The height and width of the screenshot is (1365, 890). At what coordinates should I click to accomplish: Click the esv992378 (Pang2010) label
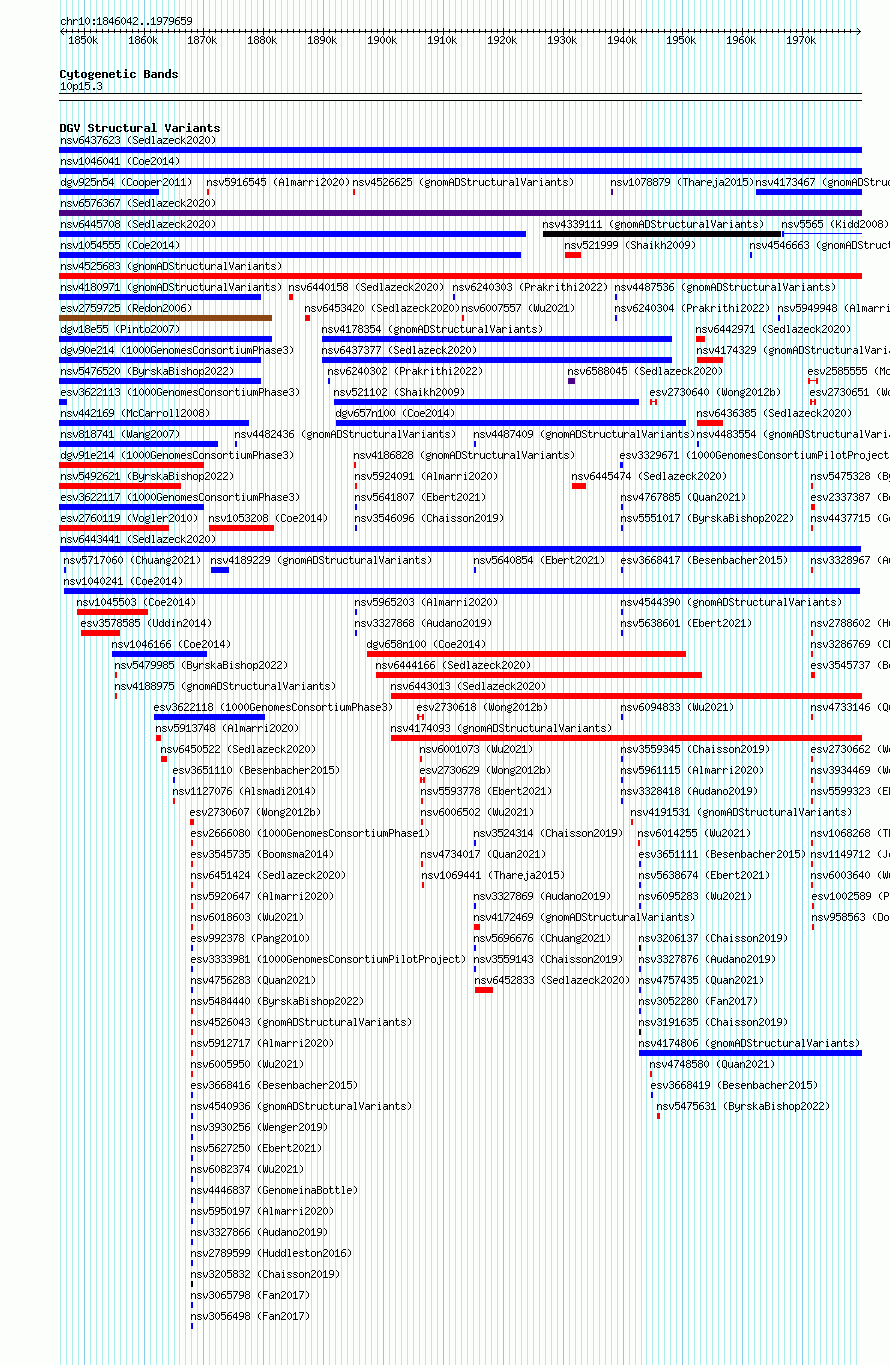(250, 938)
